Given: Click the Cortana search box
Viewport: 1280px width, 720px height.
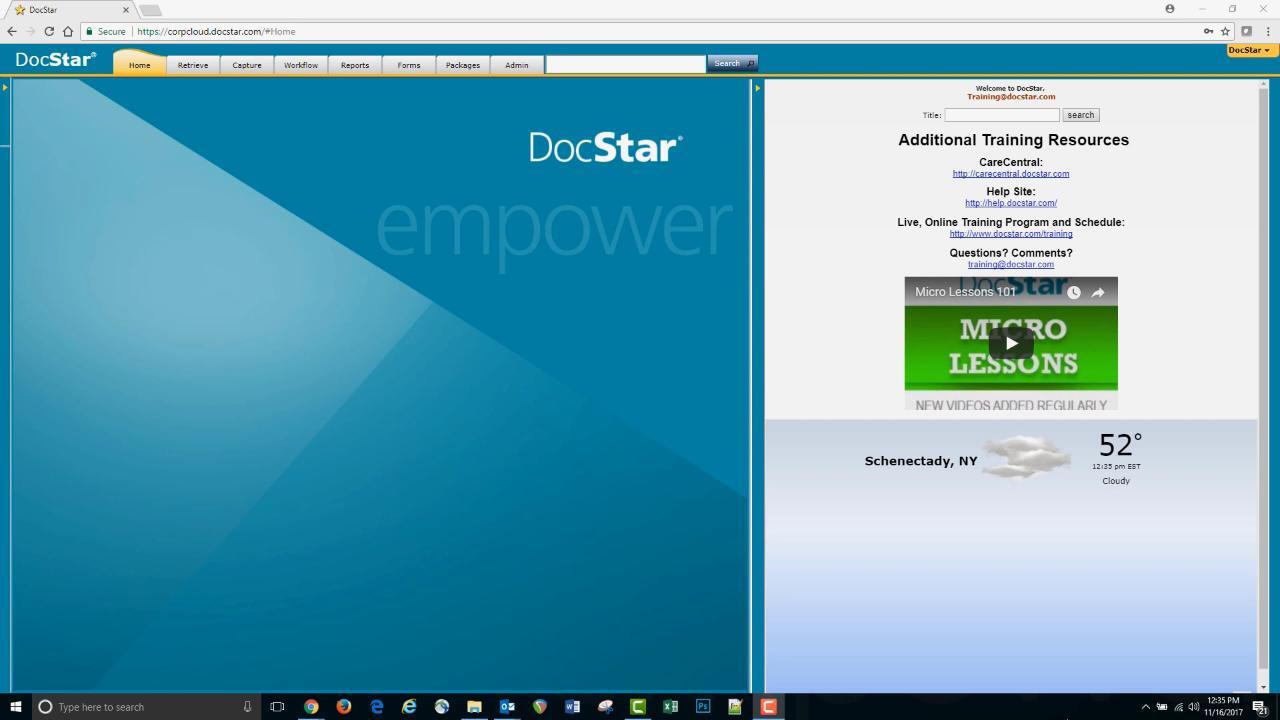Looking at the screenshot, I should pyautogui.click(x=145, y=706).
